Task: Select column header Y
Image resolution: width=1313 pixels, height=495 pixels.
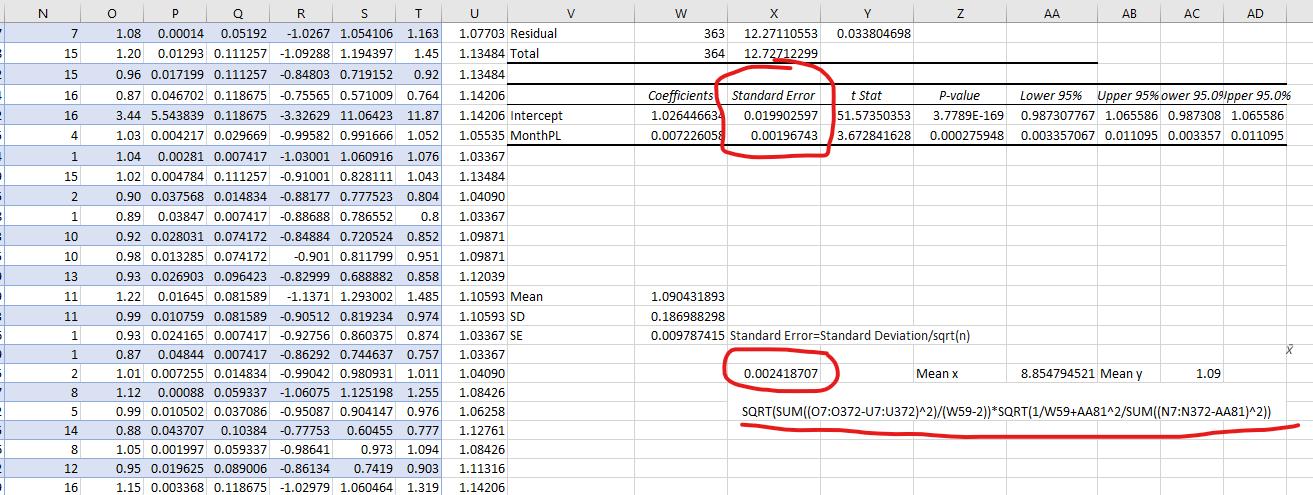Action: (867, 12)
